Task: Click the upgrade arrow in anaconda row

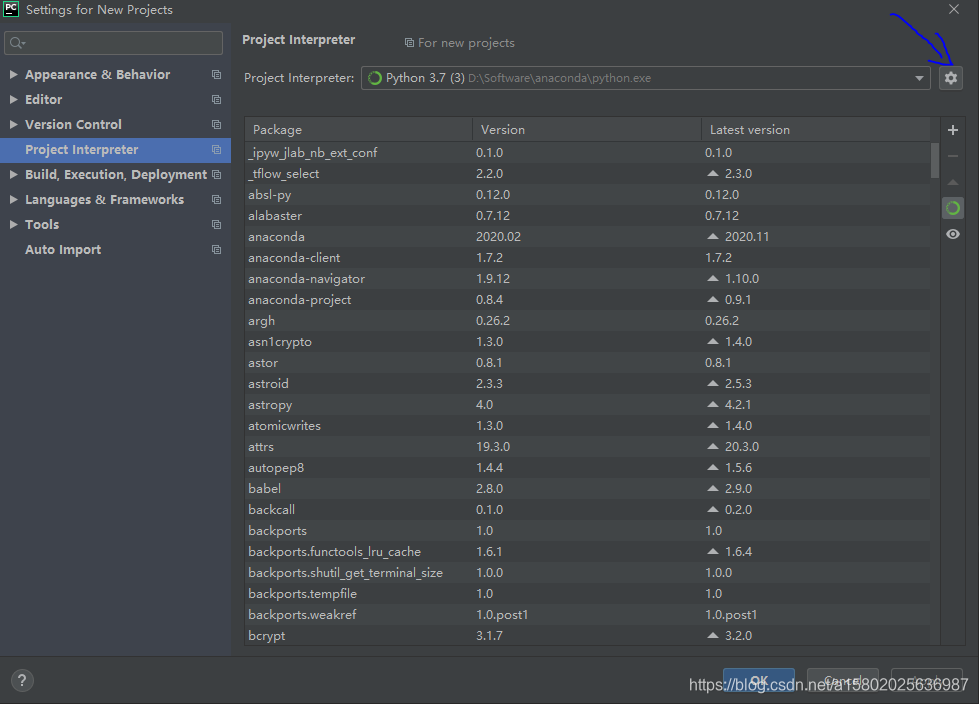Action: point(712,236)
